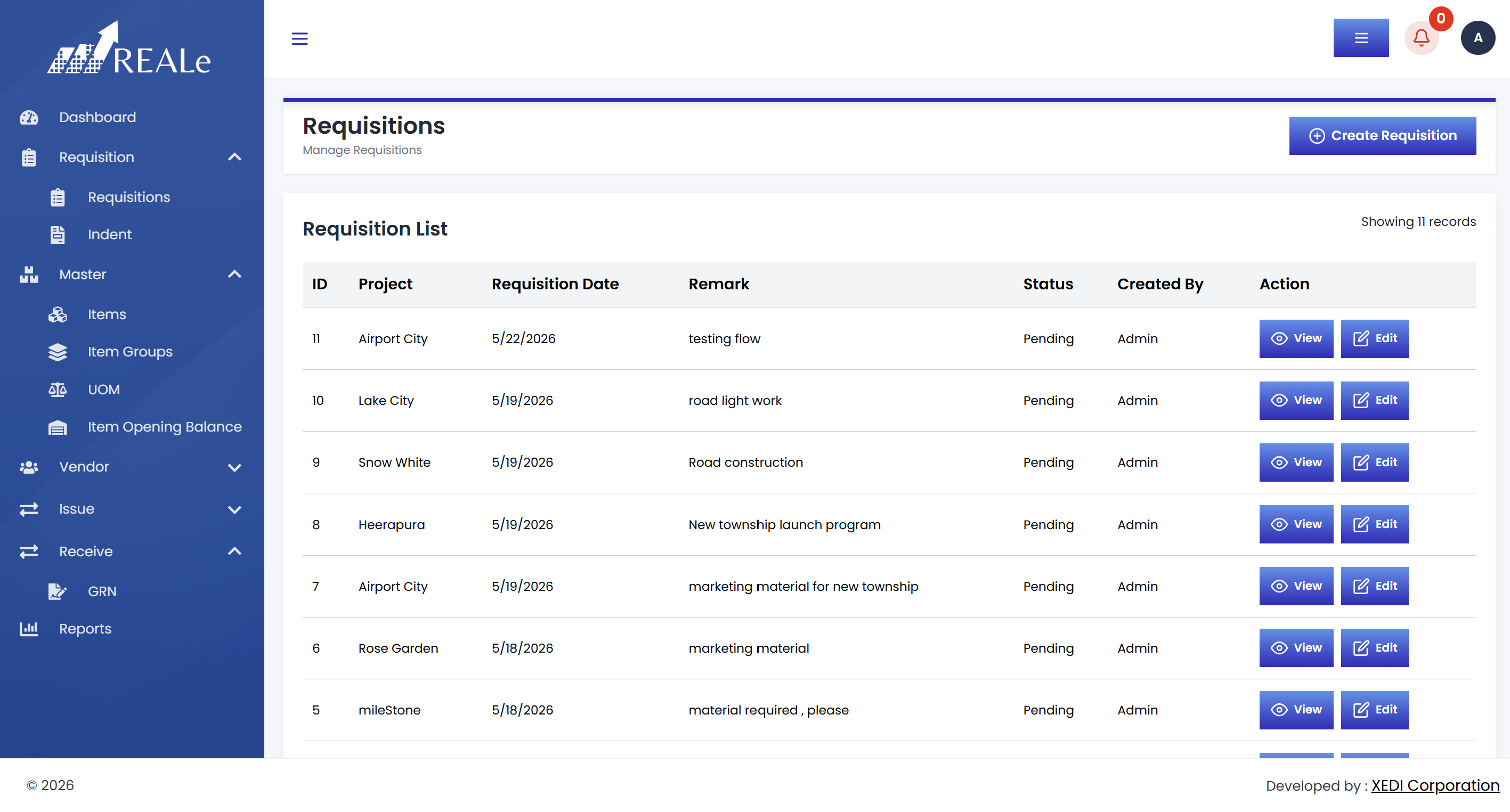Toggle sidebar with hamburger icon

[x=299, y=39]
